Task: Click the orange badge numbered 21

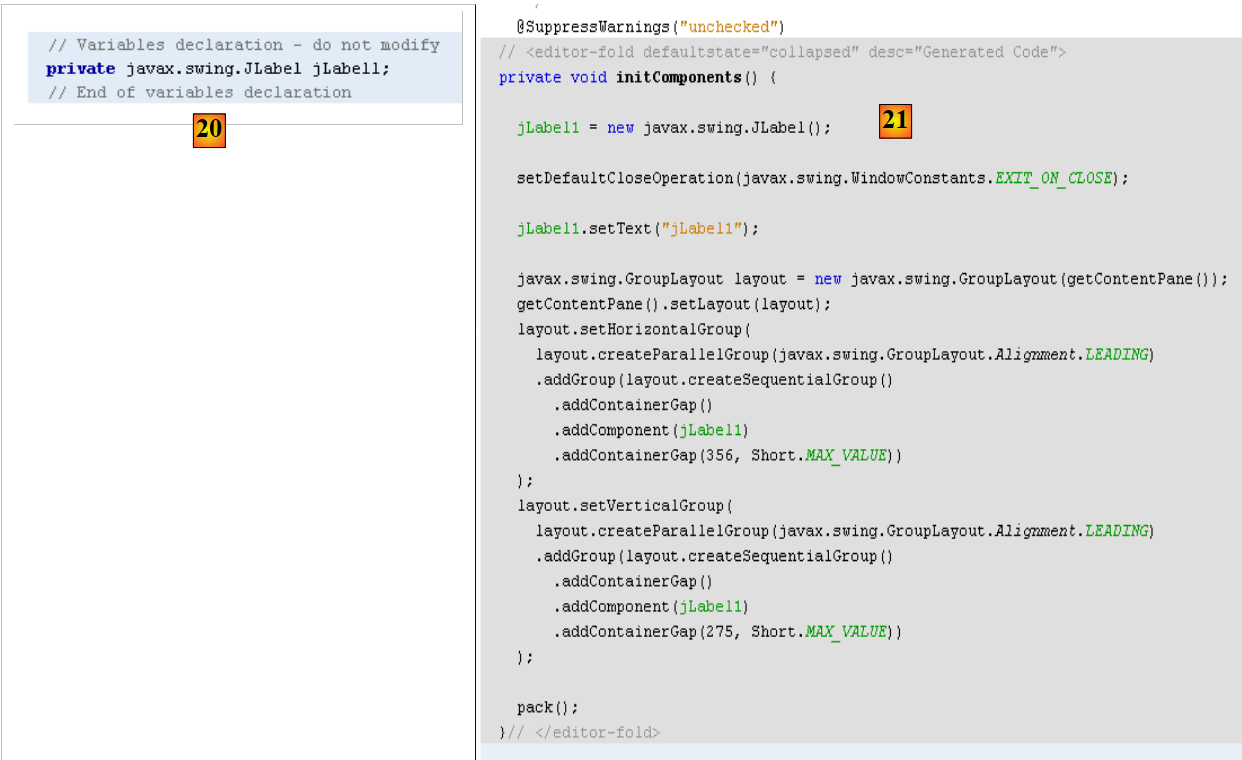Action: point(895,122)
